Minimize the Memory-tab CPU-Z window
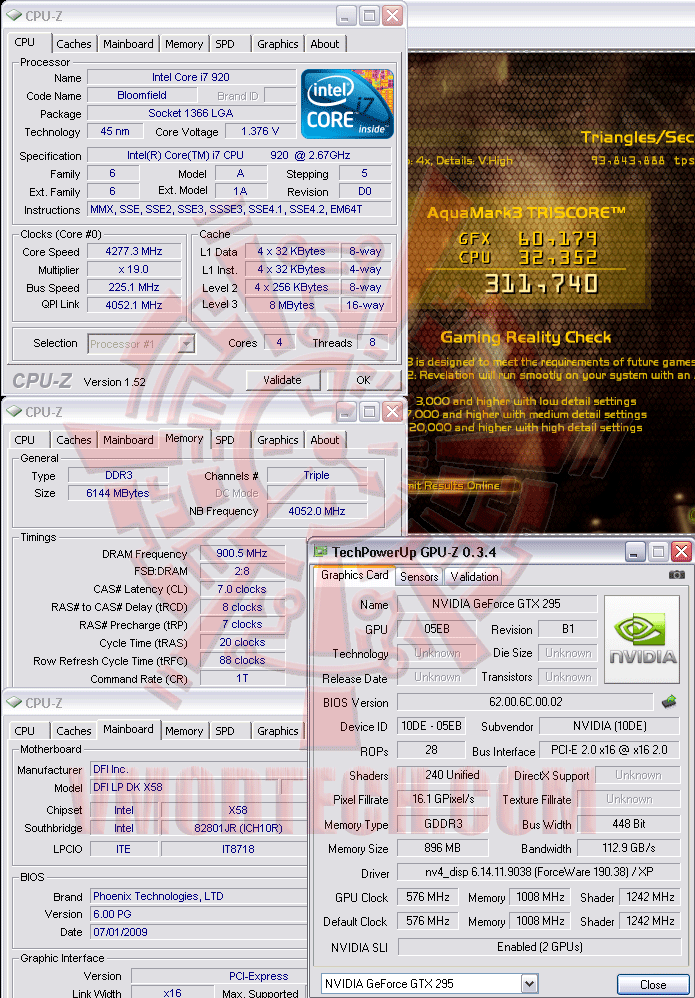The height and width of the screenshot is (998, 695). (346, 412)
